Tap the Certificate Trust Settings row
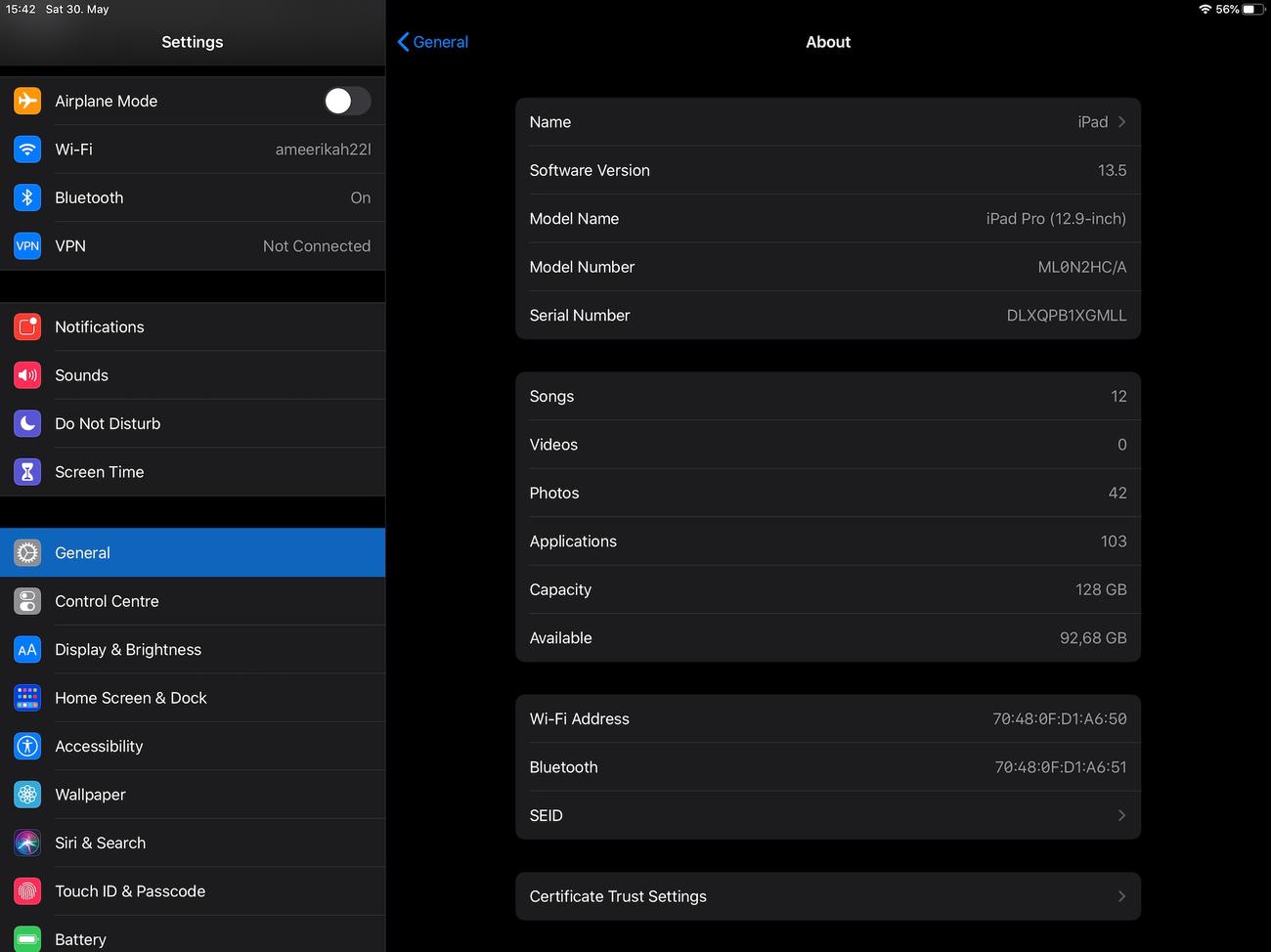 (828, 896)
